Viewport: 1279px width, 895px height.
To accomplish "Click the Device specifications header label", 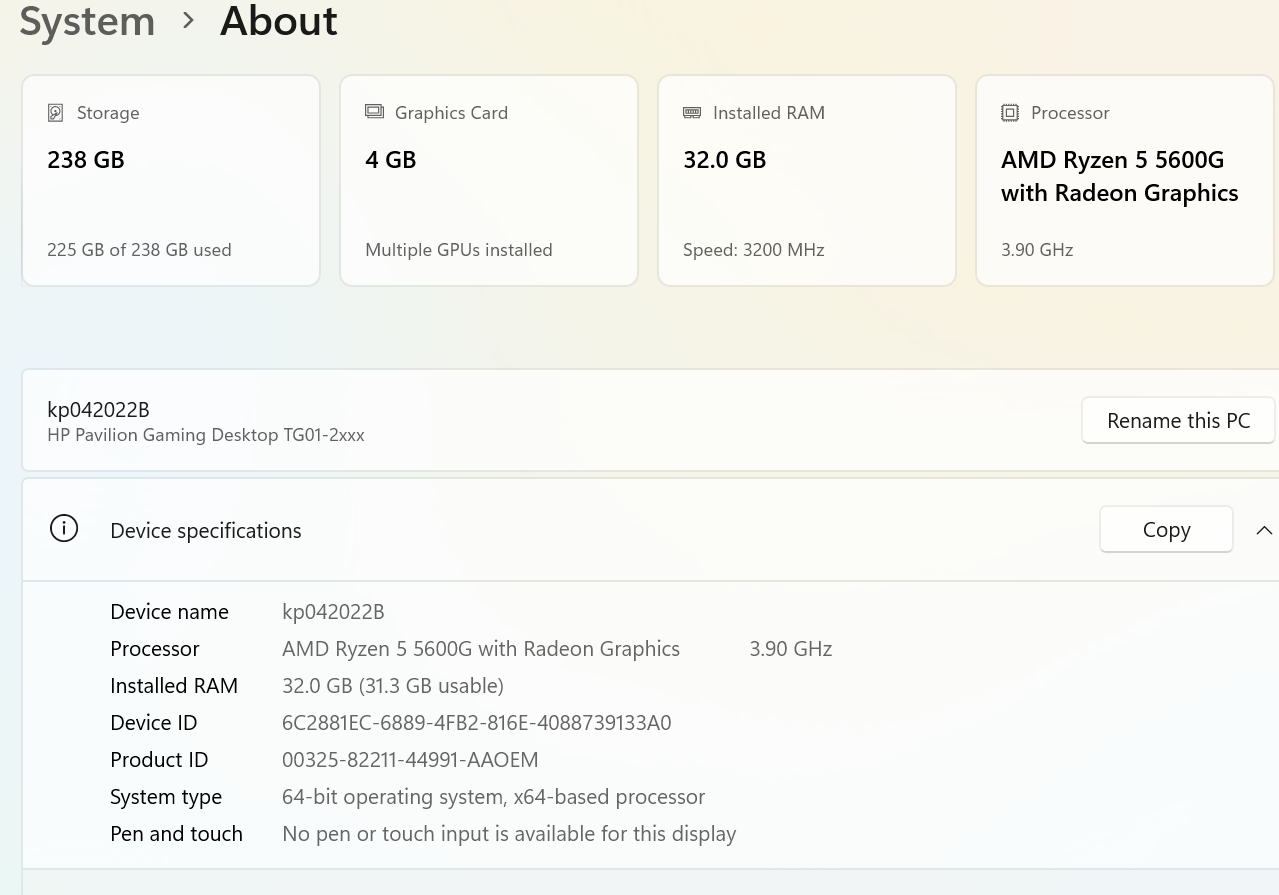I will (206, 531).
